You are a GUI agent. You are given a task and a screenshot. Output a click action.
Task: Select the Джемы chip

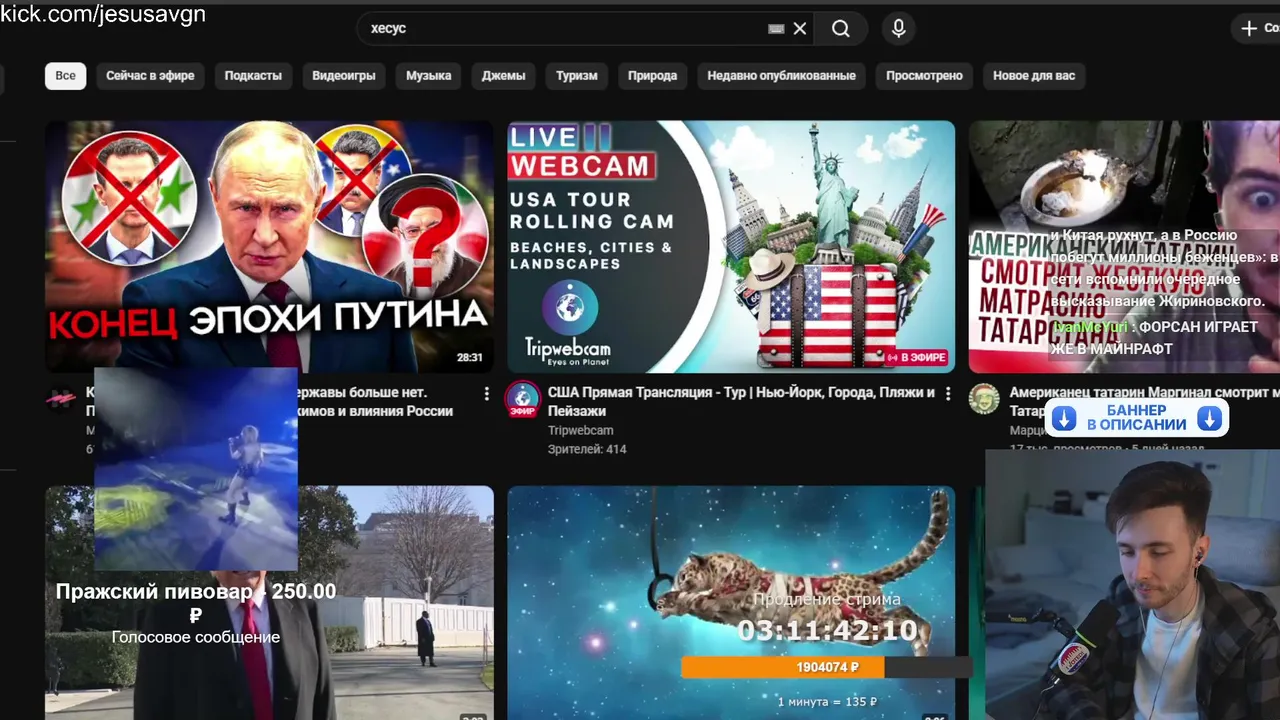(504, 76)
